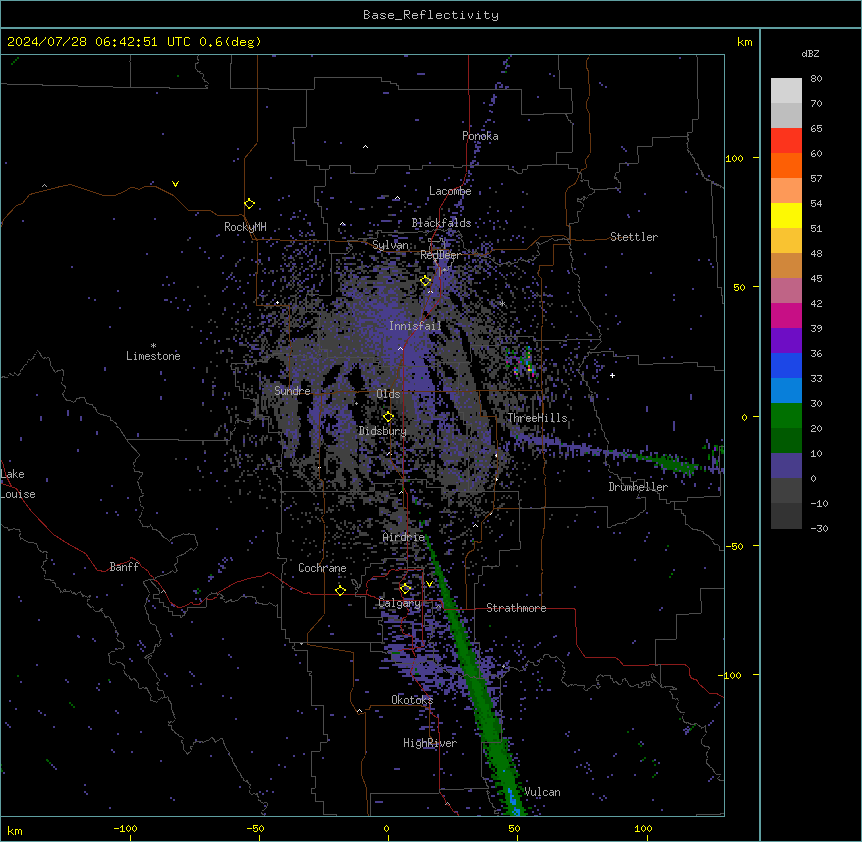Click the yellow station marker at Calgary
The width and height of the screenshot is (862, 842).
click(405, 589)
